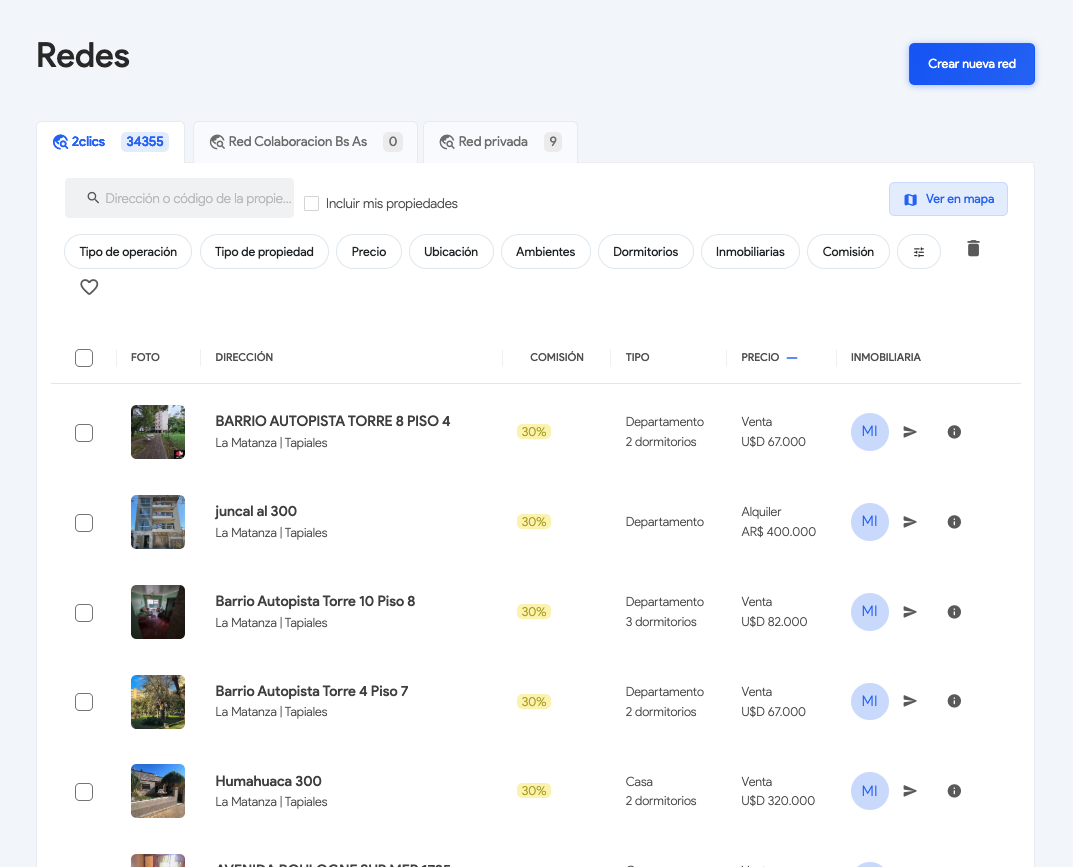This screenshot has width=1073, height=867.
Task: Open the Dormitorios filter dropdown
Action: coord(645,252)
